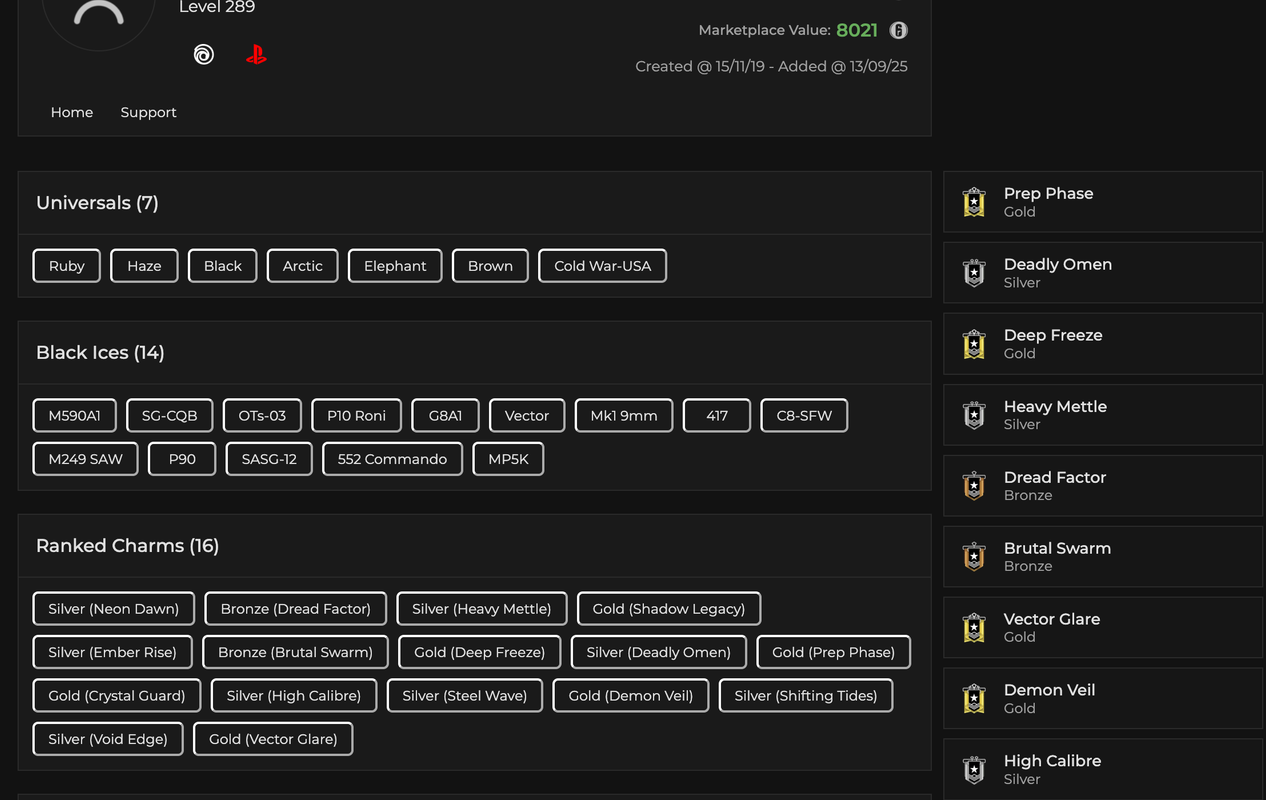Click the Deep Freeze gold charm icon
Screen dimensions: 1266x800
974,344
